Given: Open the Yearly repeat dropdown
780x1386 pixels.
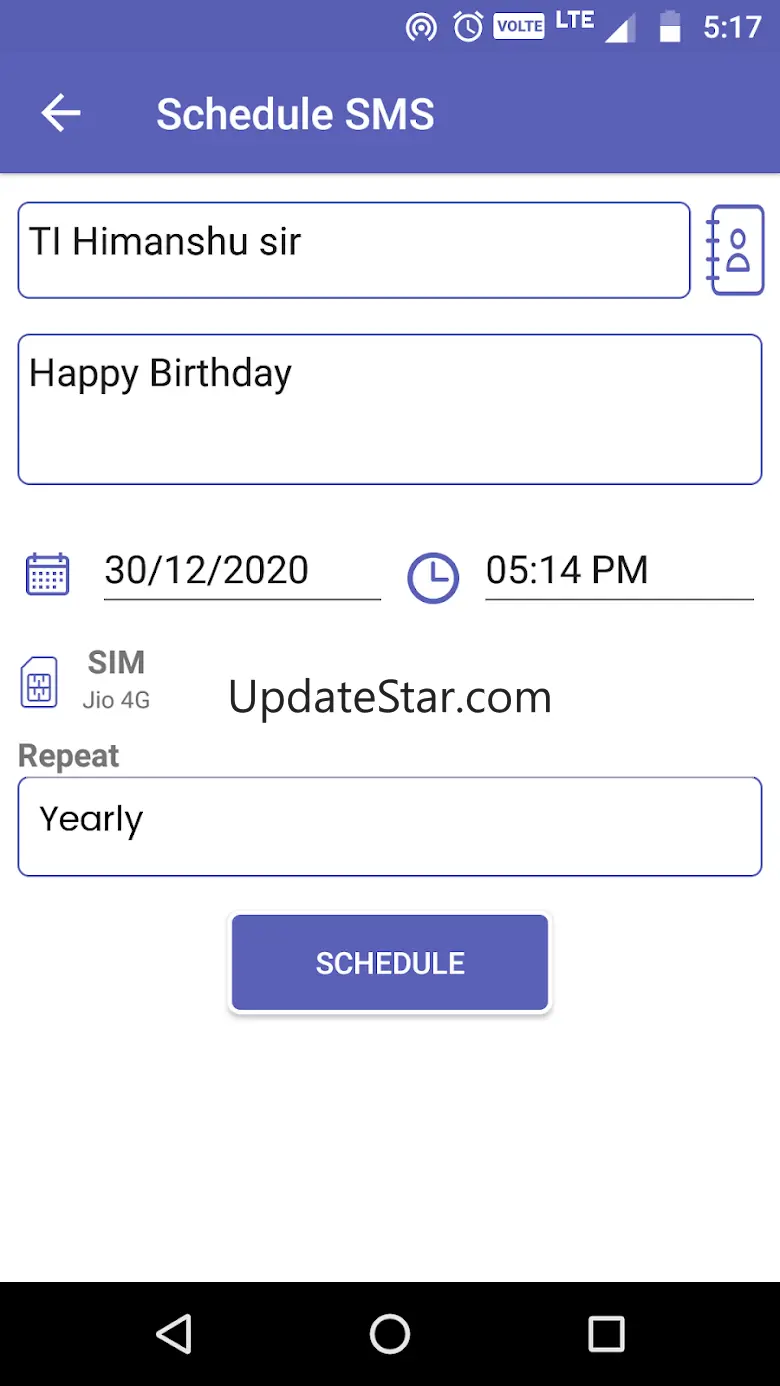Looking at the screenshot, I should pos(390,826).
